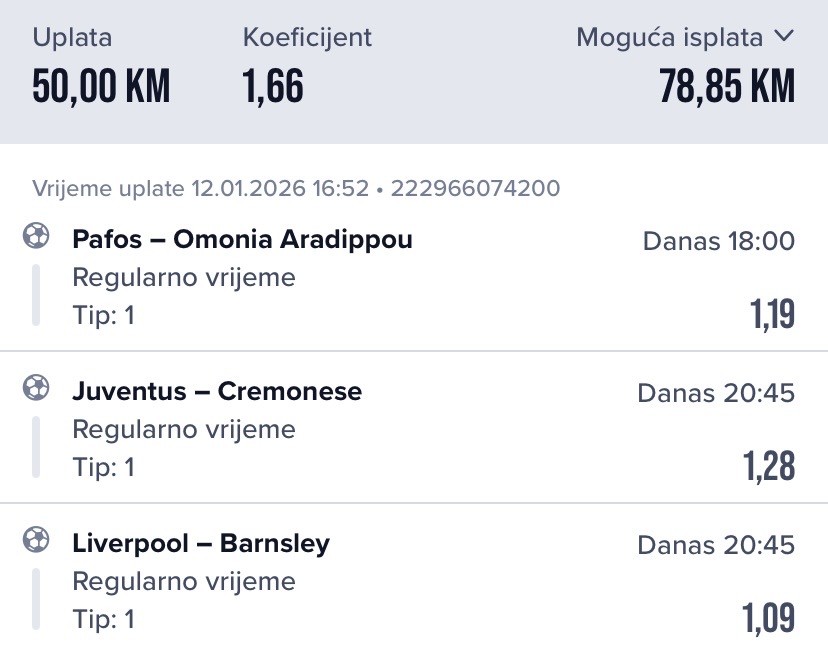828x649 pixels.
Task: Click Tip: 1 under Juventus – Cremonese
Action: point(104,467)
